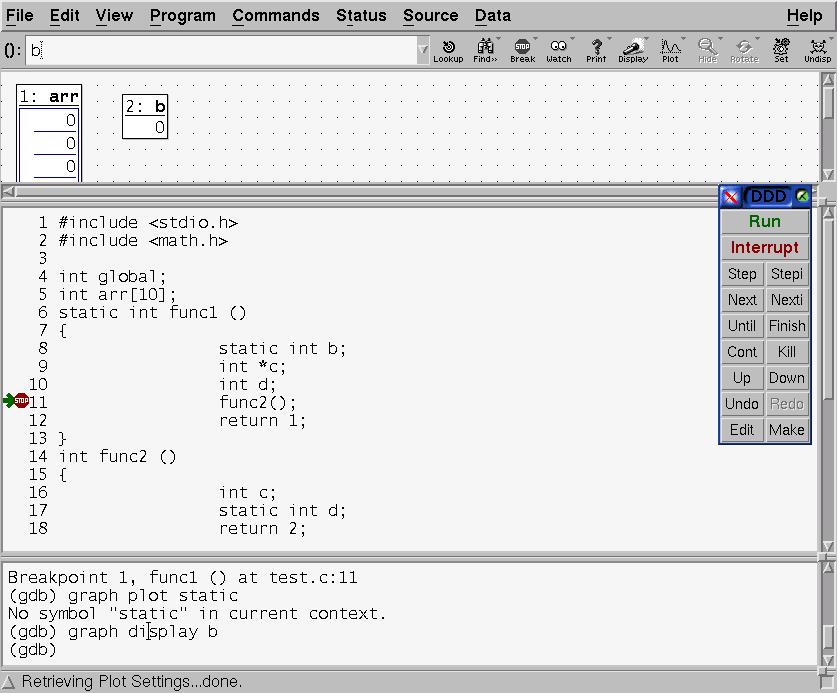Open the File menu
Screen dimensions: 837x693
(x=20, y=15)
